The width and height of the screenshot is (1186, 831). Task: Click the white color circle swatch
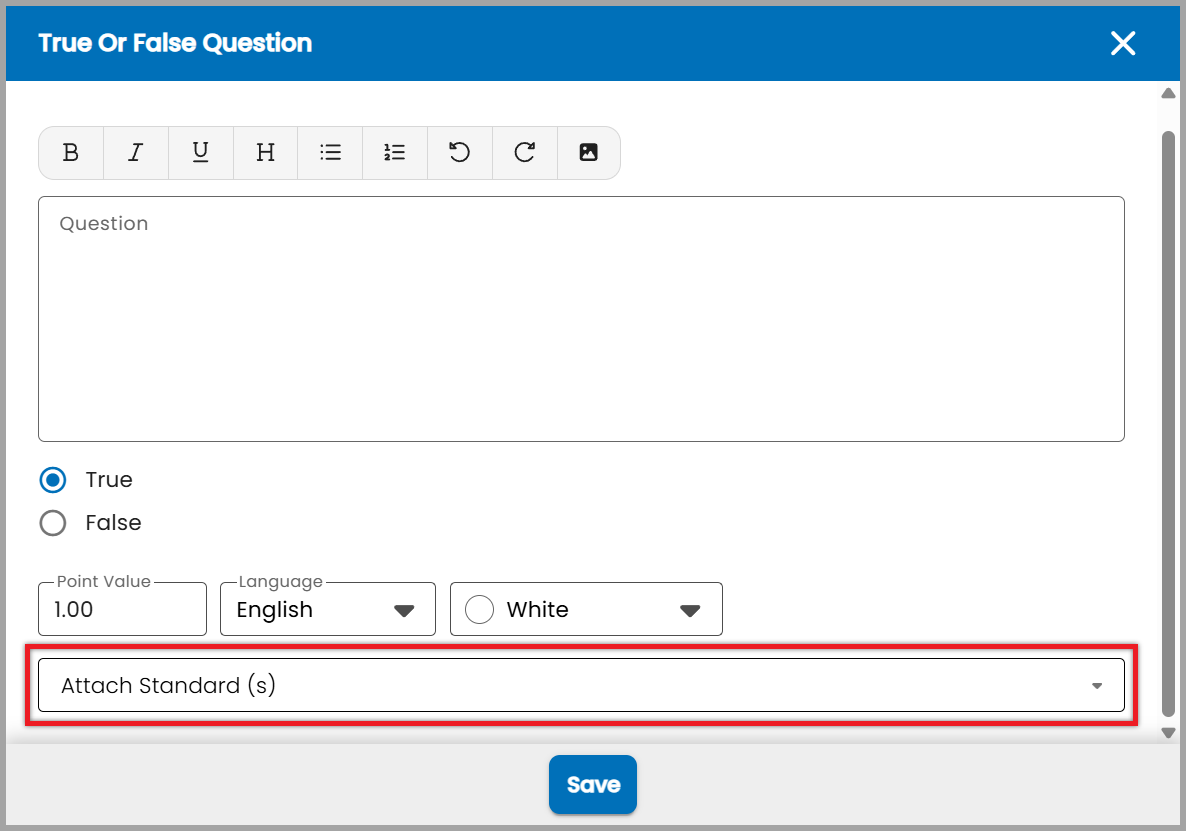pyautogui.click(x=480, y=609)
